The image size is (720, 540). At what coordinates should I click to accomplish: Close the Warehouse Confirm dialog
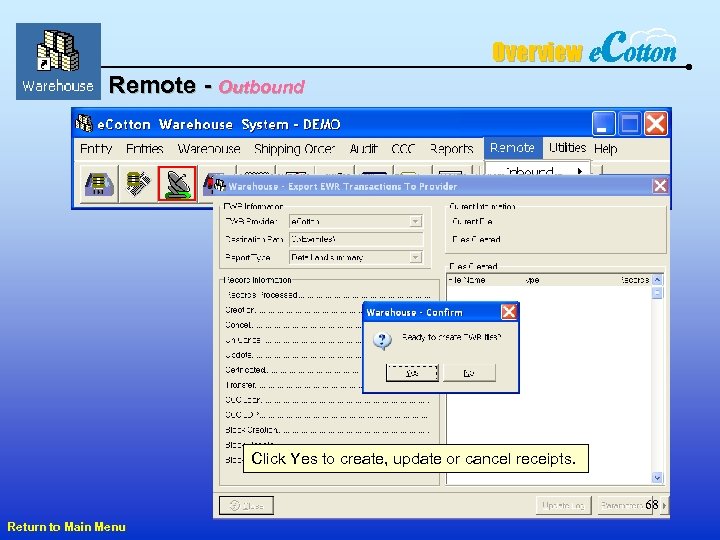click(x=509, y=312)
